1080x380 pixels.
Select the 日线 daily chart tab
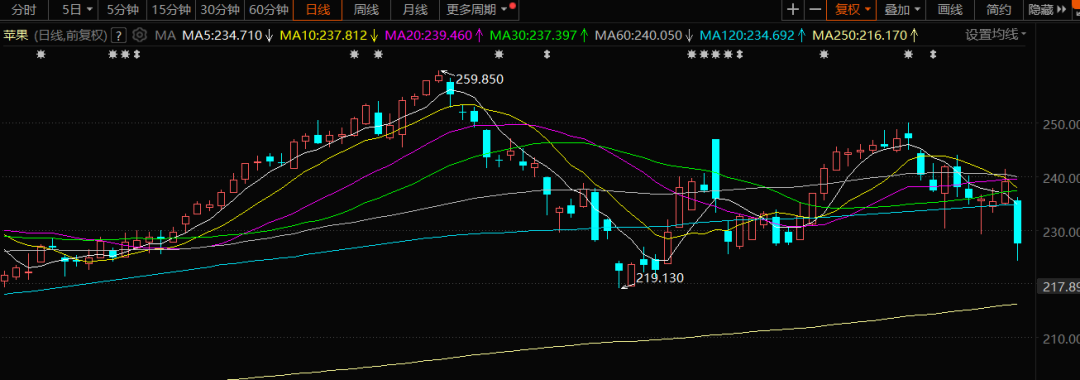pos(318,10)
